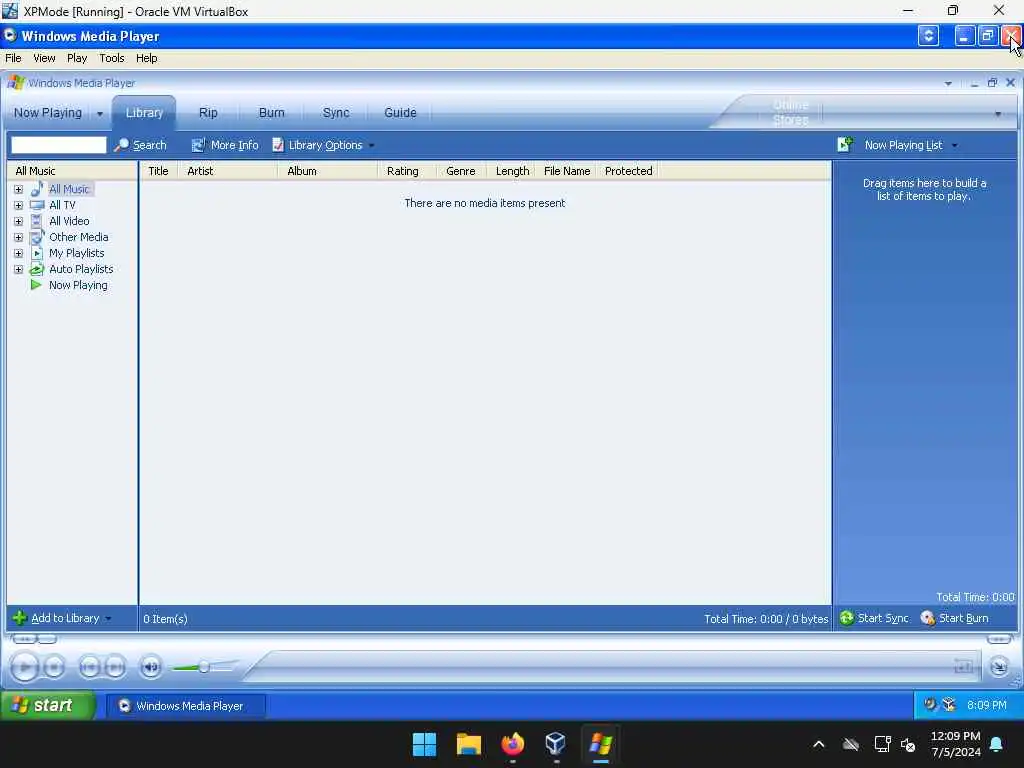The image size is (1024, 768).
Task: Open the Online Stores tab
Action: pos(791,112)
